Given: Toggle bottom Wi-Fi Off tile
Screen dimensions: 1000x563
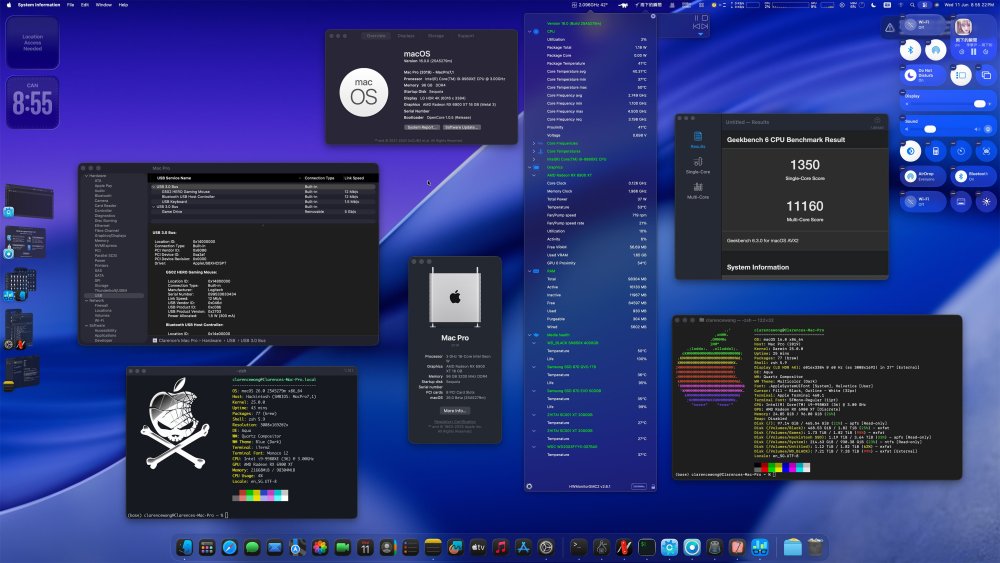Looking at the screenshot, I should 923,201.
